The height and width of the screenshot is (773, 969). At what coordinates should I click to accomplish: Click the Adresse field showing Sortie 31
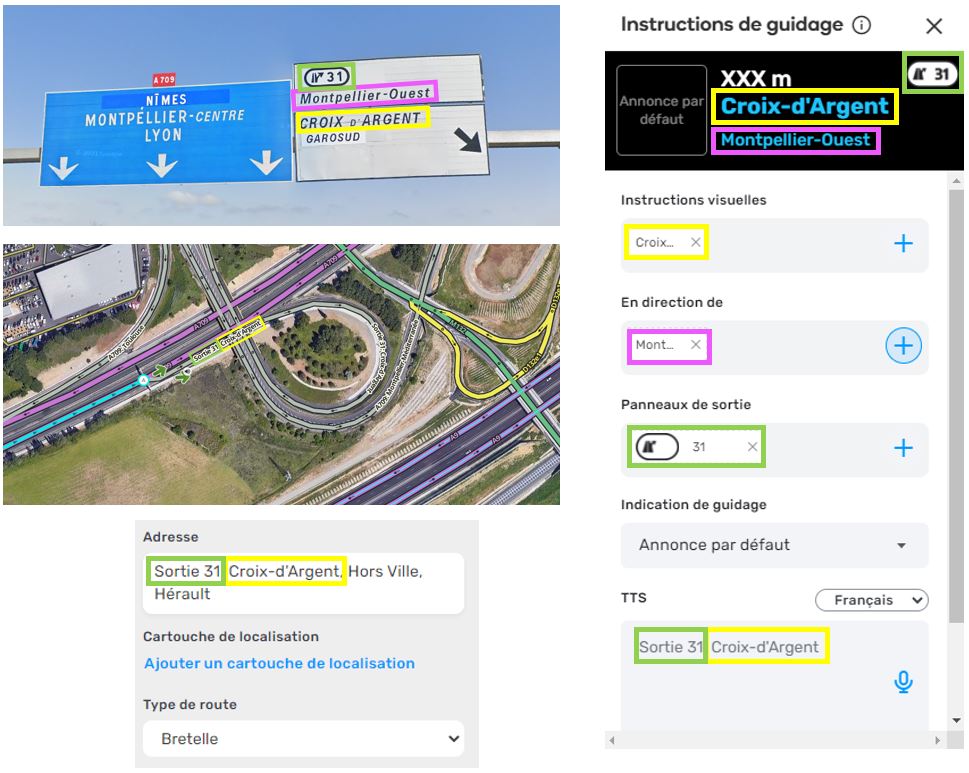(x=303, y=583)
